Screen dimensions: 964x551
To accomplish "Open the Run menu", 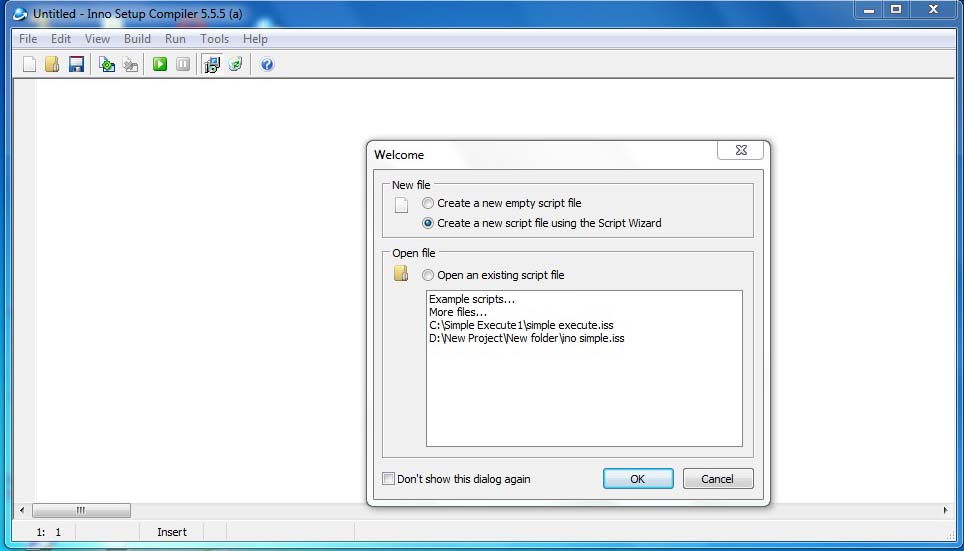I will [175, 39].
